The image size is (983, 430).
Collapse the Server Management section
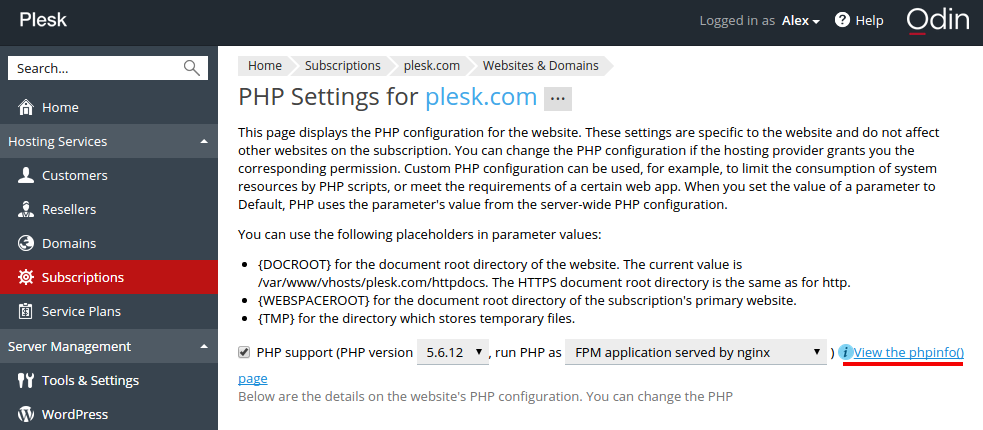pyautogui.click(x=203, y=346)
